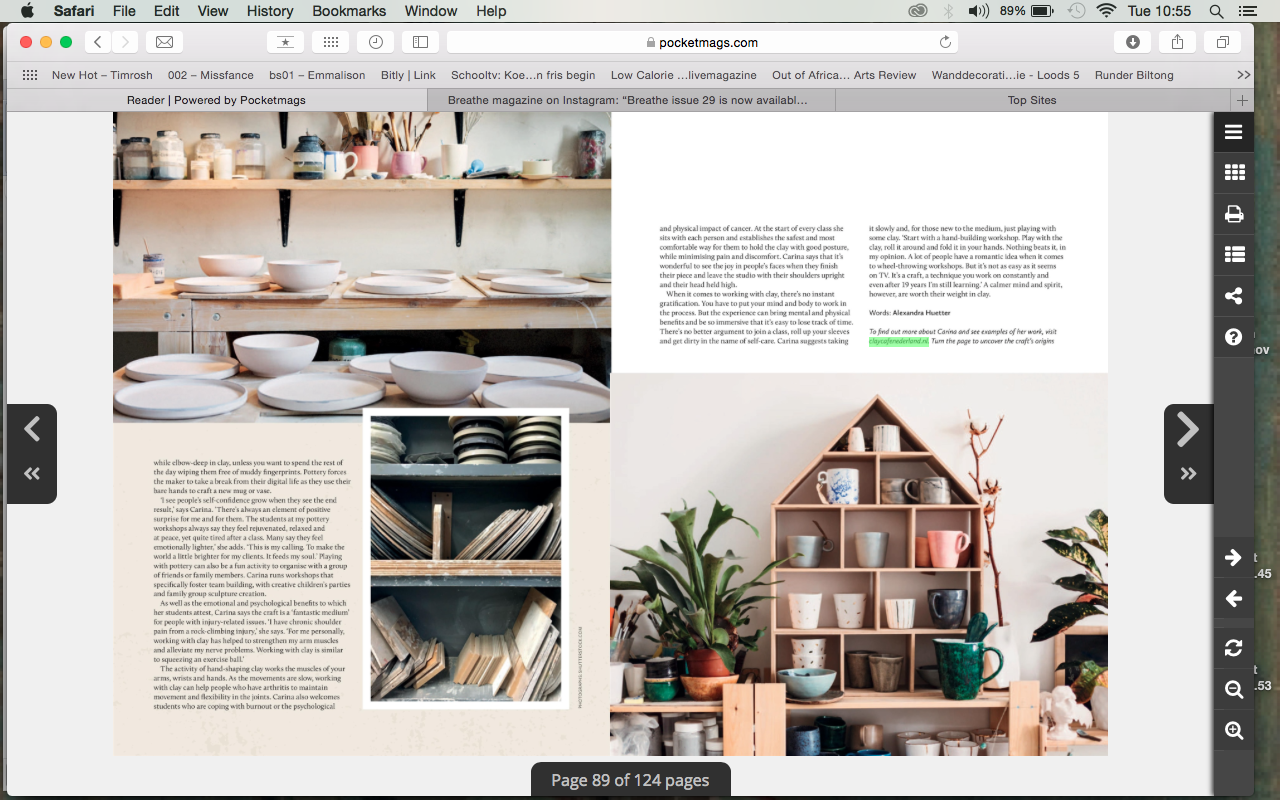Zoom out of the magazine page
This screenshot has height=800, width=1280.
pos(1234,689)
